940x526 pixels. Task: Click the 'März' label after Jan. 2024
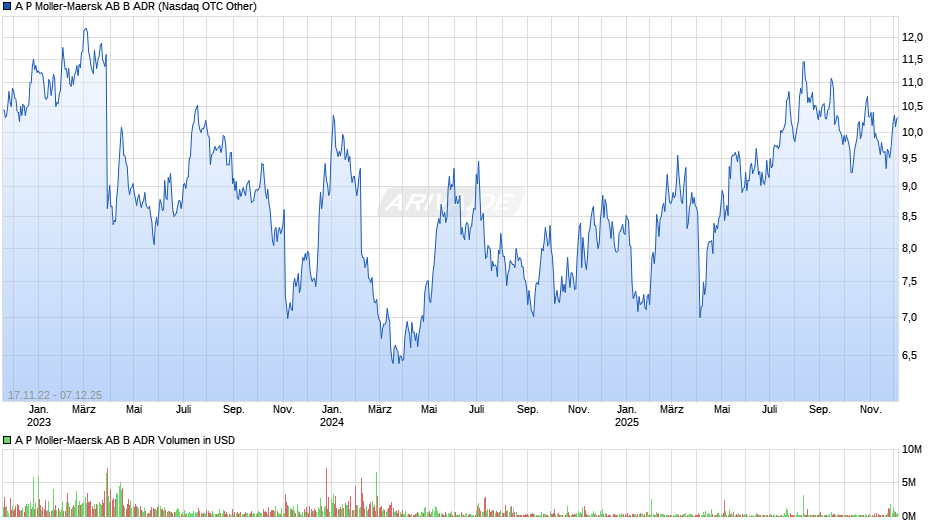coord(379,410)
